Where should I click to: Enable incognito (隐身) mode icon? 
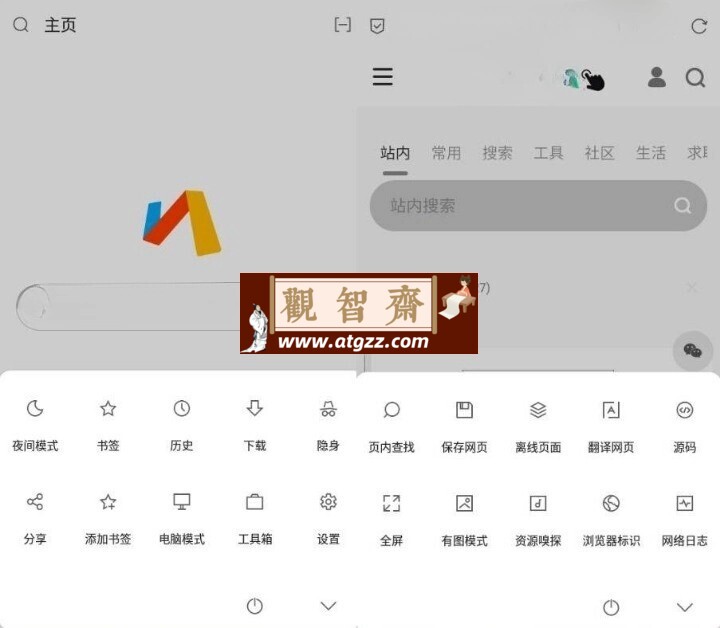pyautogui.click(x=328, y=408)
